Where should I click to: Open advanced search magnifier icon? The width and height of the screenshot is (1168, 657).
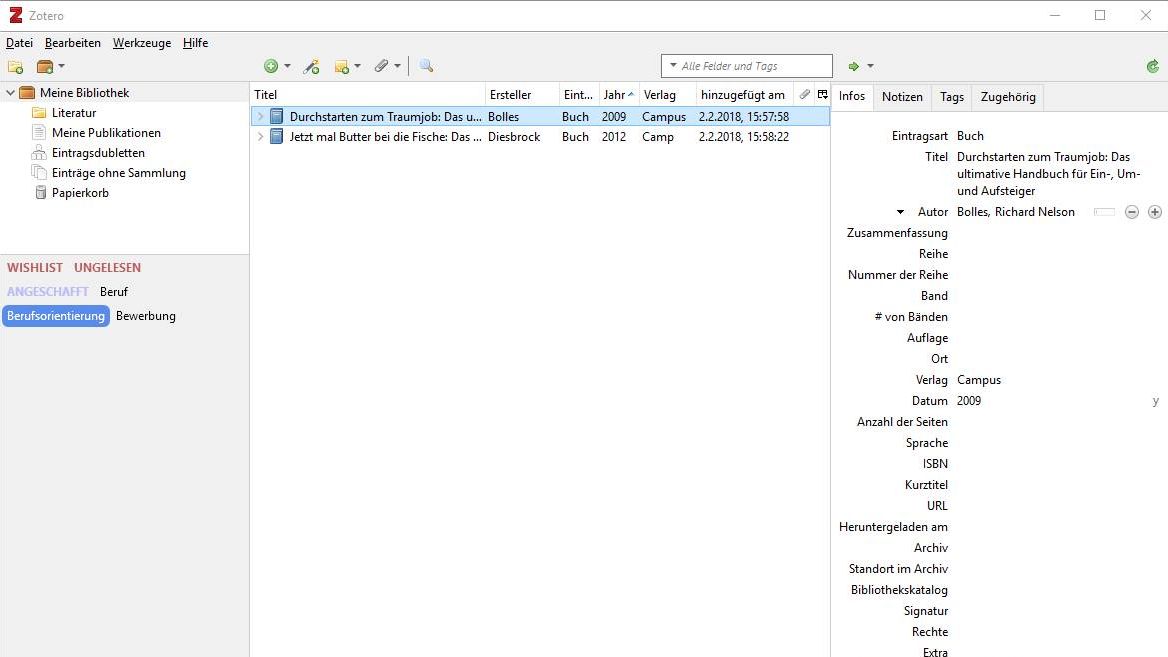pyautogui.click(x=426, y=67)
